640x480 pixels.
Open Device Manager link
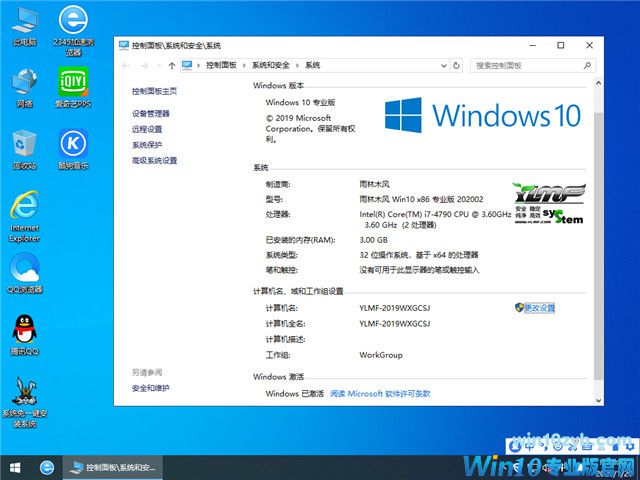[151, 114]
